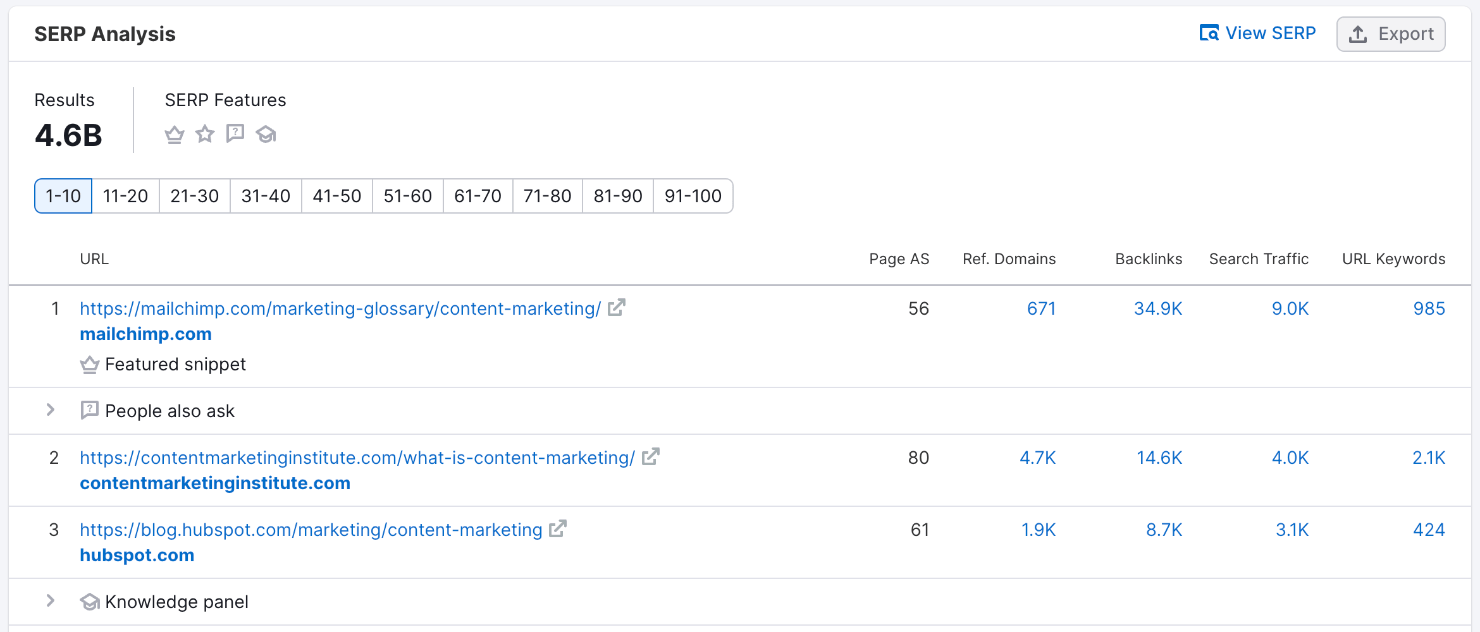Click hubspot URL keywords 424
The image size is (1480, 632).
(x=1429, y=530)
